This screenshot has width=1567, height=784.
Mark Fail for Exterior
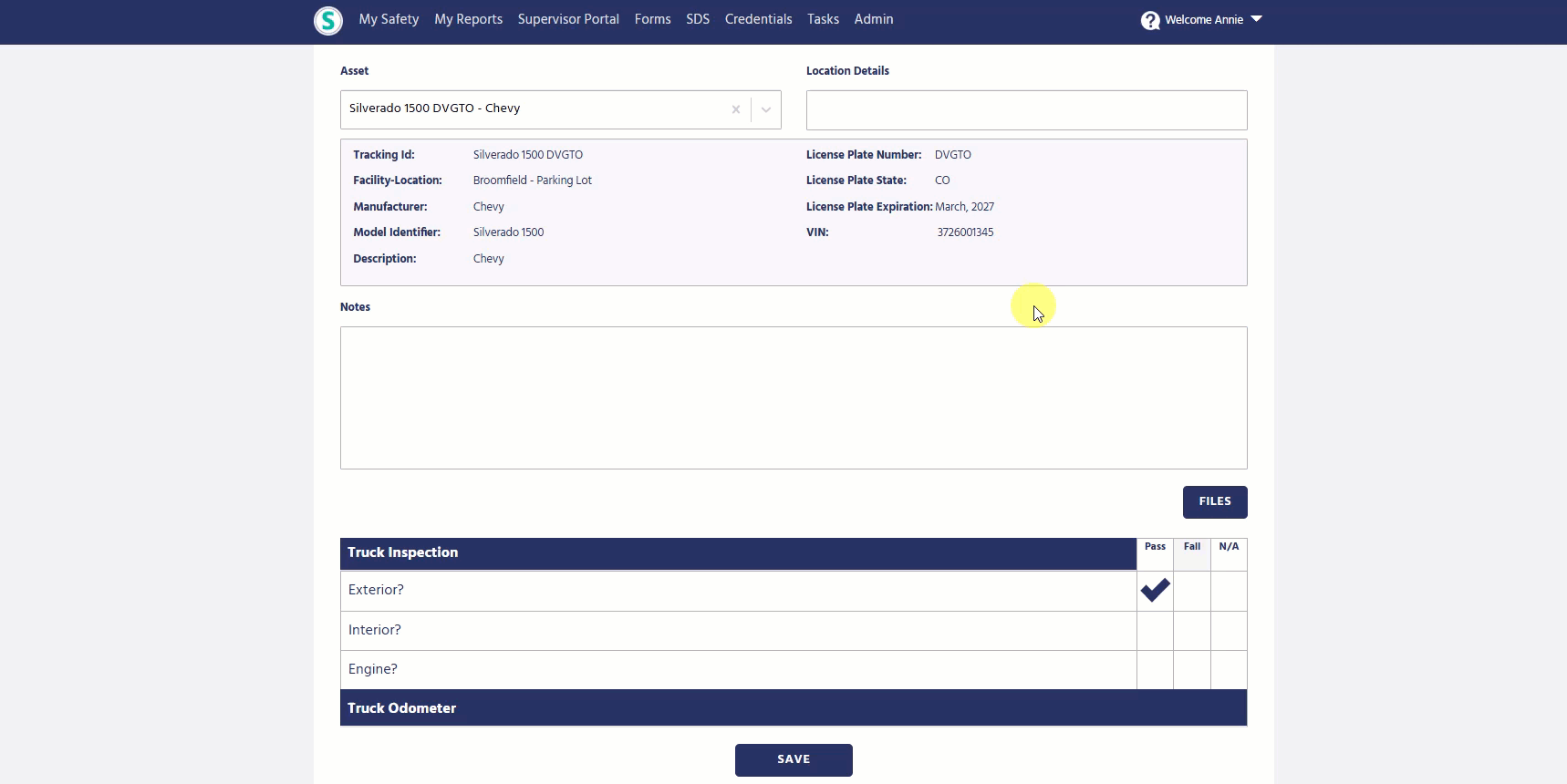point(1192,591)
